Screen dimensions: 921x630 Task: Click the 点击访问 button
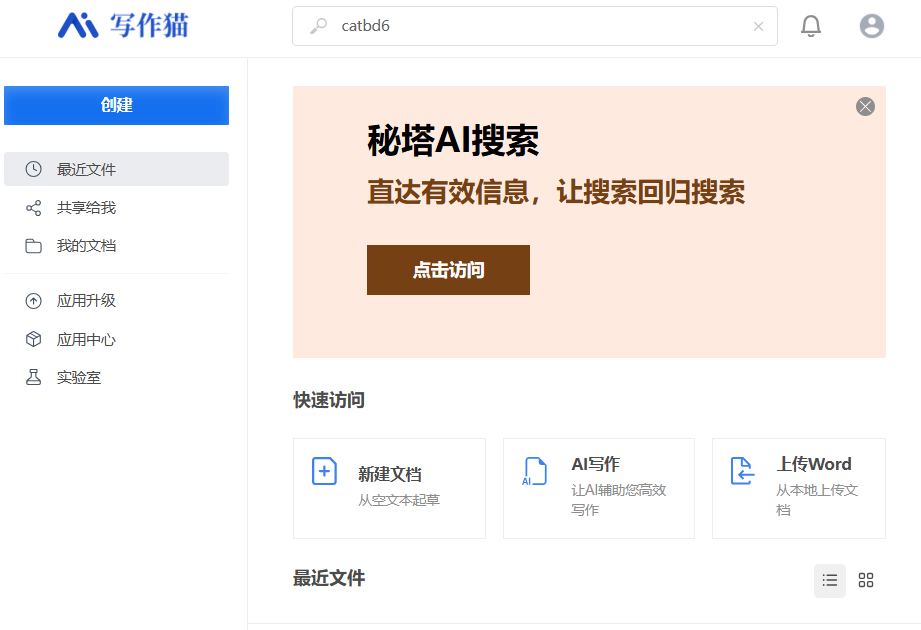tap(448, 270)
